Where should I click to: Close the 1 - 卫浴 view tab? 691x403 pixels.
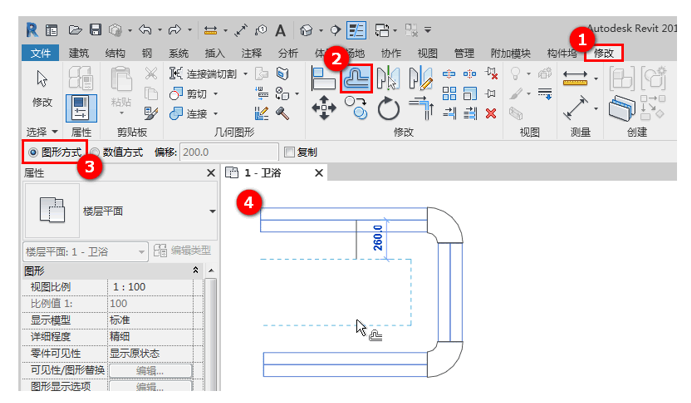319,174
